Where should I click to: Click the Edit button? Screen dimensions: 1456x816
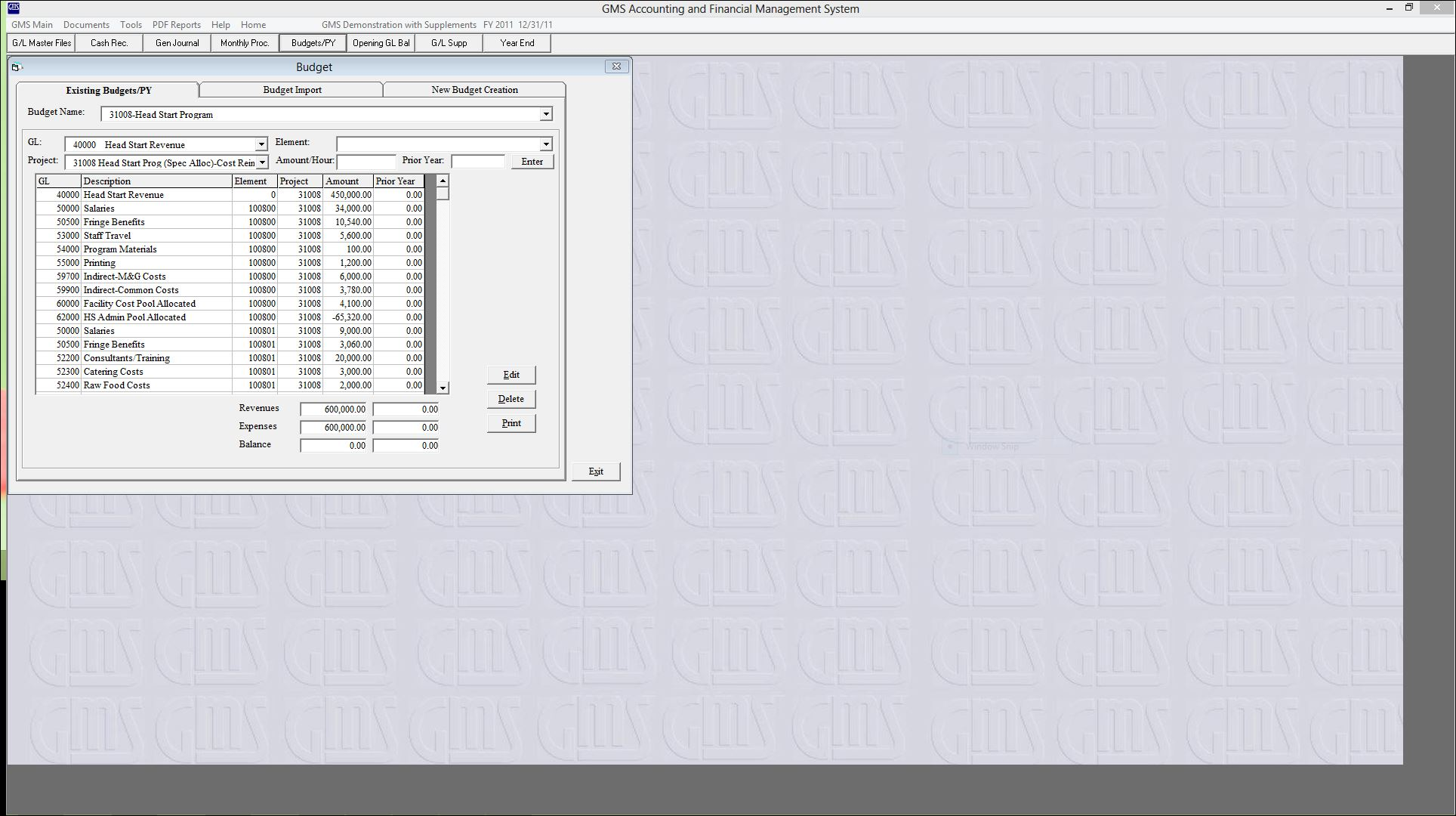point(511,374)
